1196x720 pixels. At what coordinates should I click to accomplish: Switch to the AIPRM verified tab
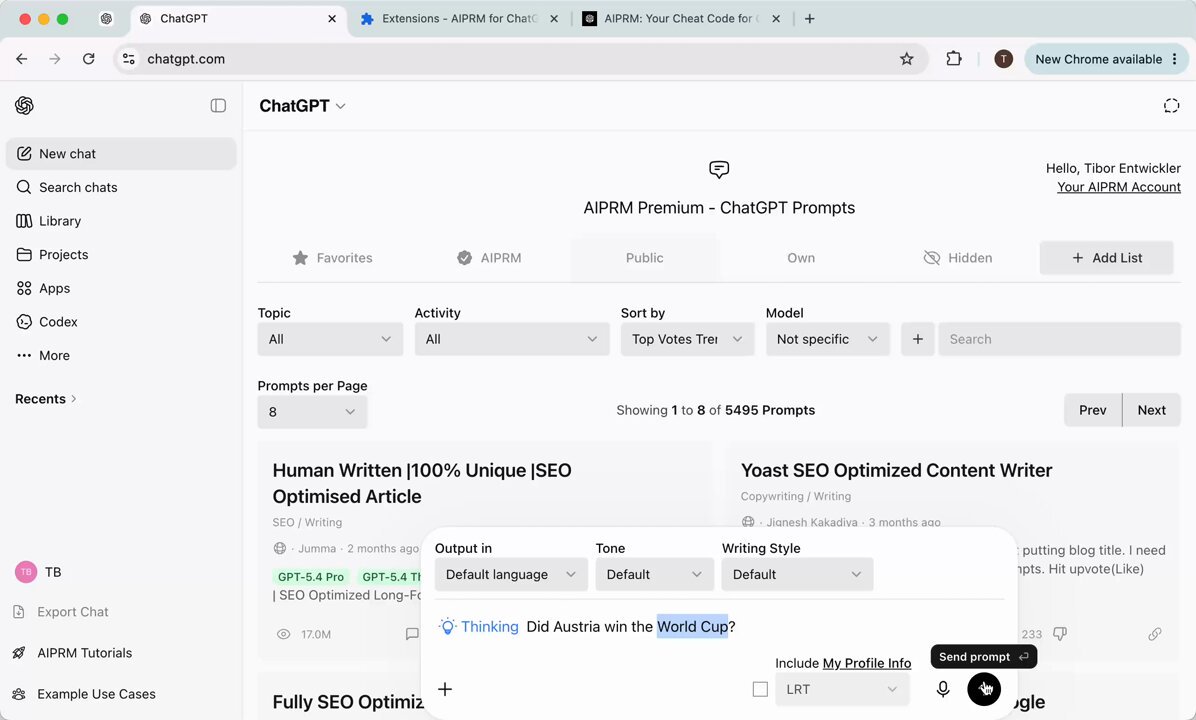point(489,258)
